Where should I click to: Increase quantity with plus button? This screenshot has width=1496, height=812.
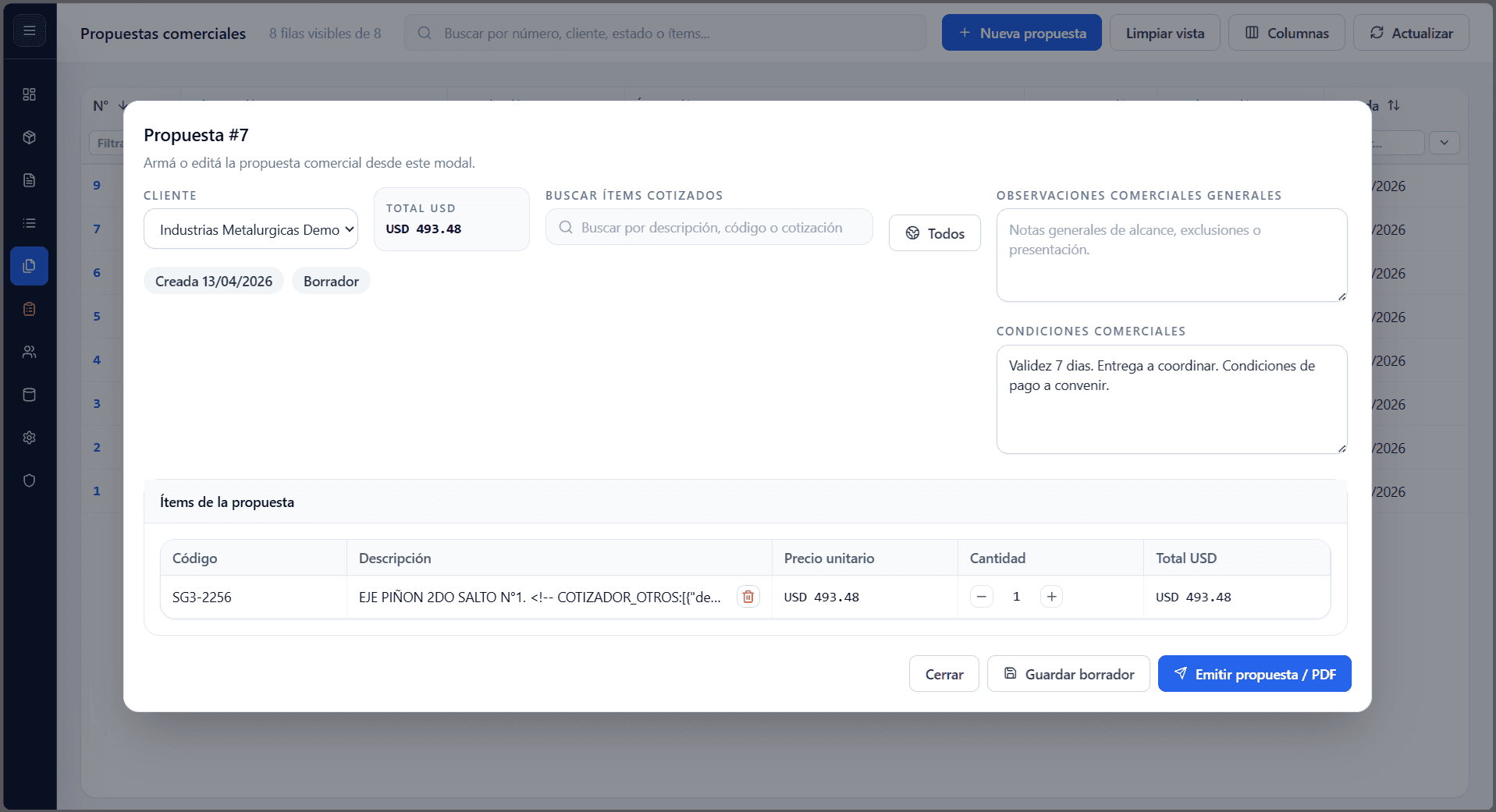[x=1051, y=597]
